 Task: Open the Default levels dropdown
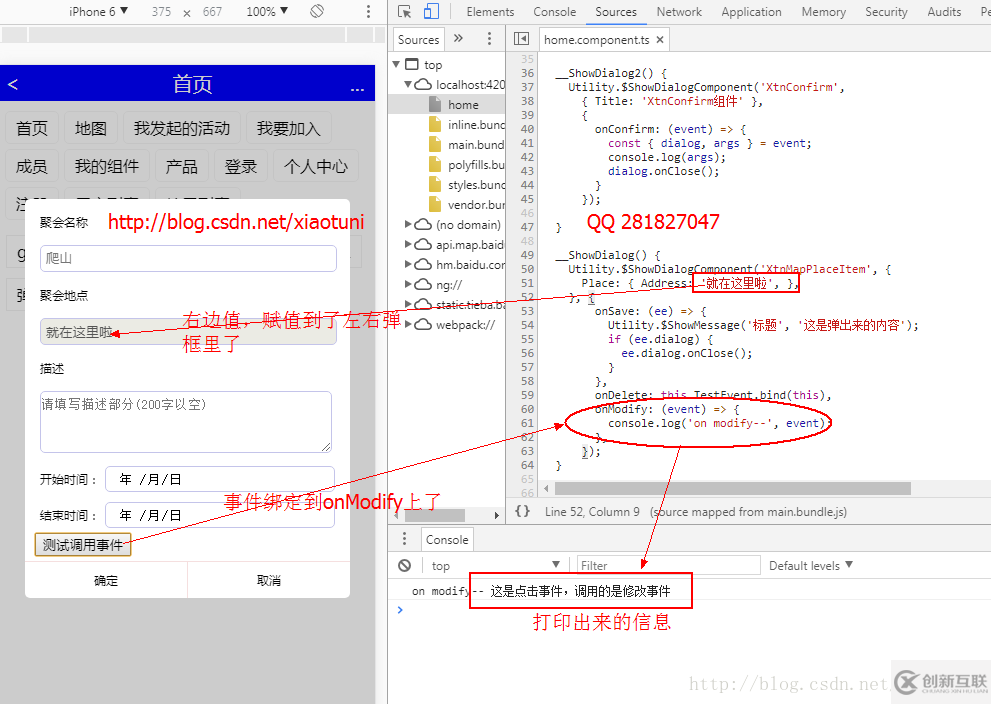coord(810,565)
